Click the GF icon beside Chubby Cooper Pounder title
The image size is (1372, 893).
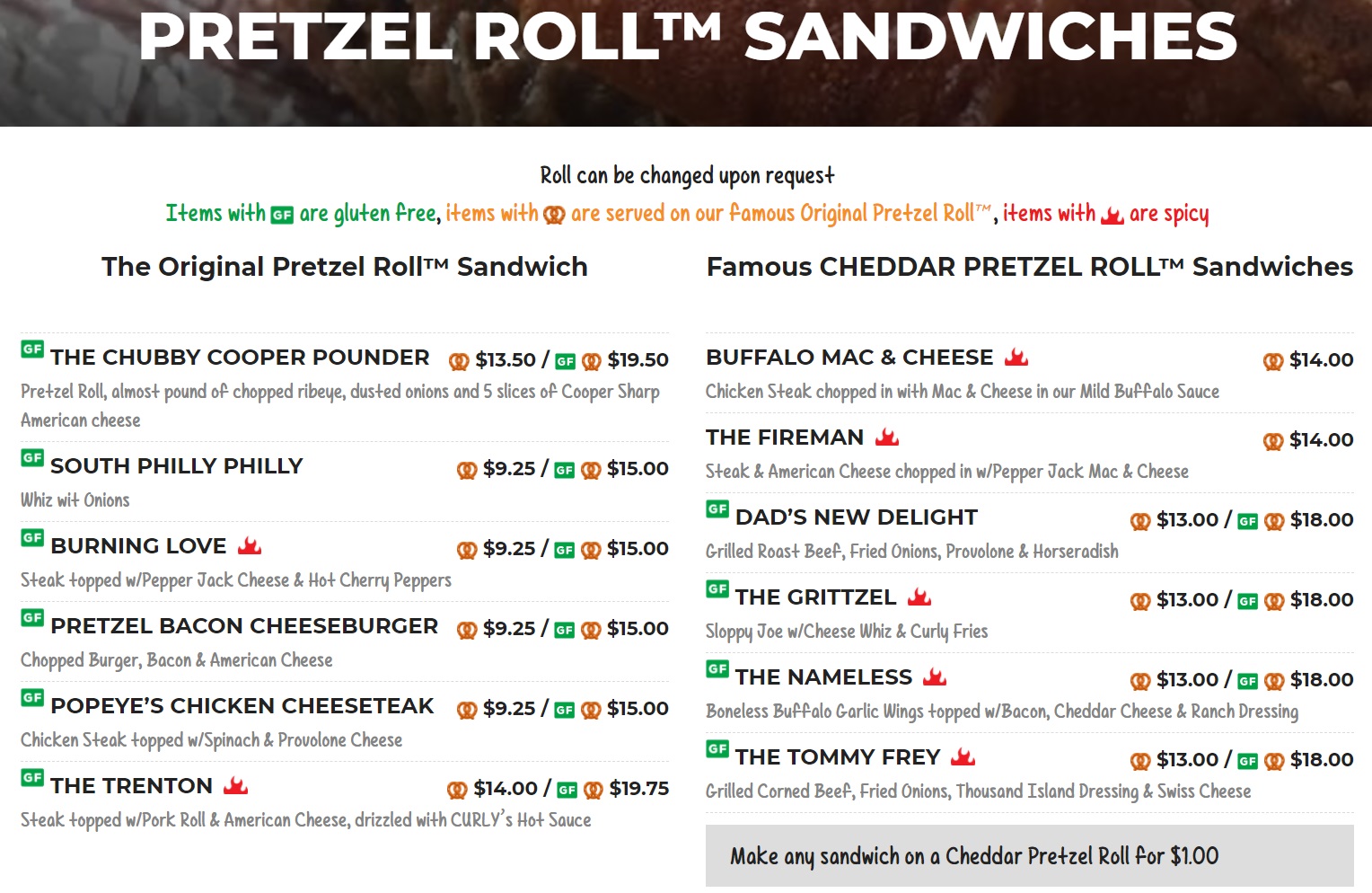click(x=32, y=349)
